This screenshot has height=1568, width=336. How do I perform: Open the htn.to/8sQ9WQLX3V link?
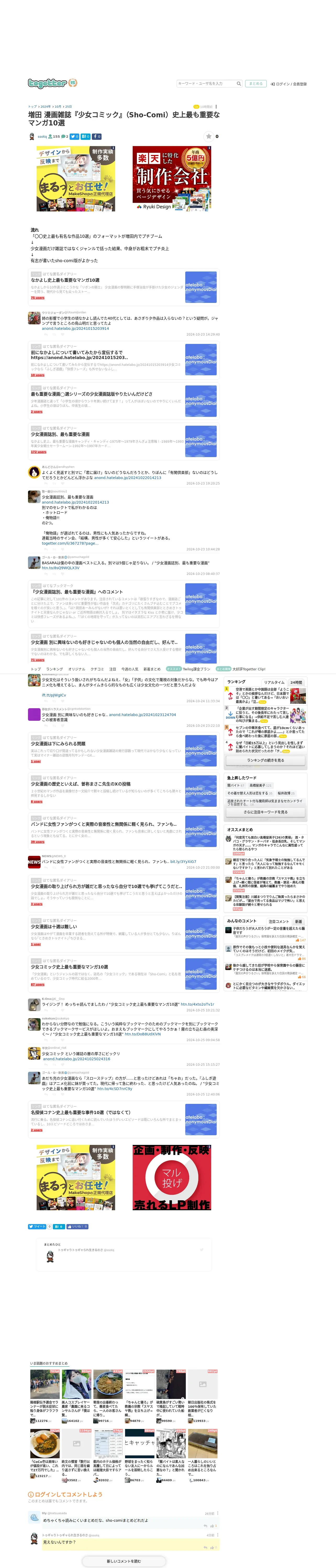[60, 568]
